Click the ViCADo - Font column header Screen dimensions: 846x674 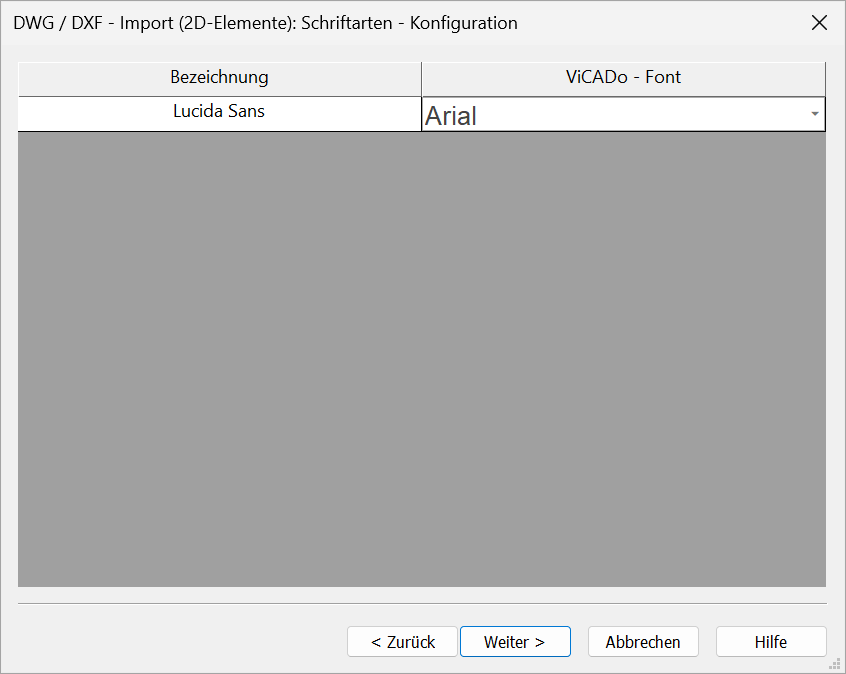(x=623, y=79)
